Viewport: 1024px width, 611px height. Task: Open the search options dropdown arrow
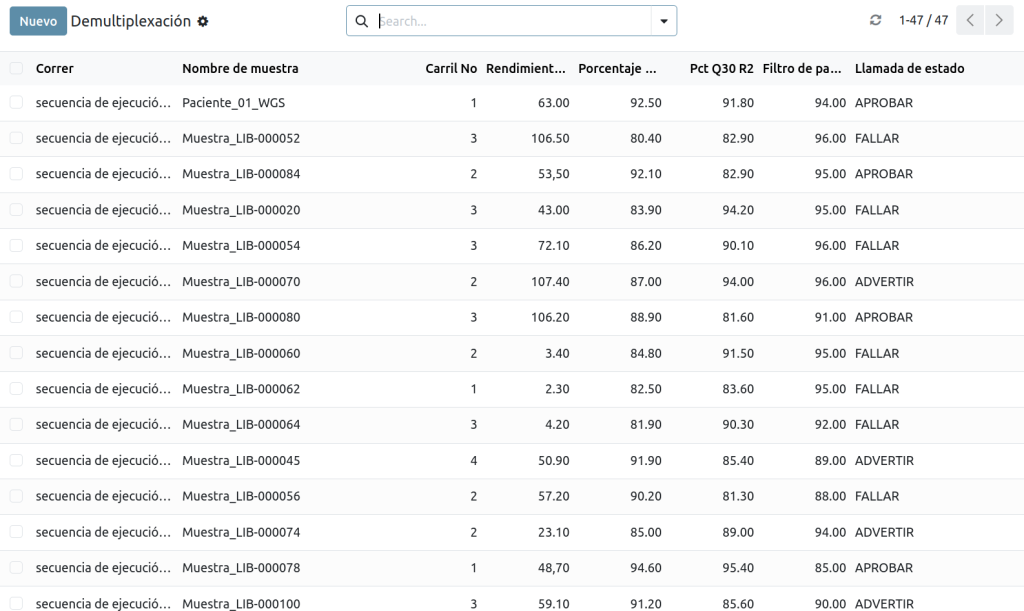[x=663, y=21]
